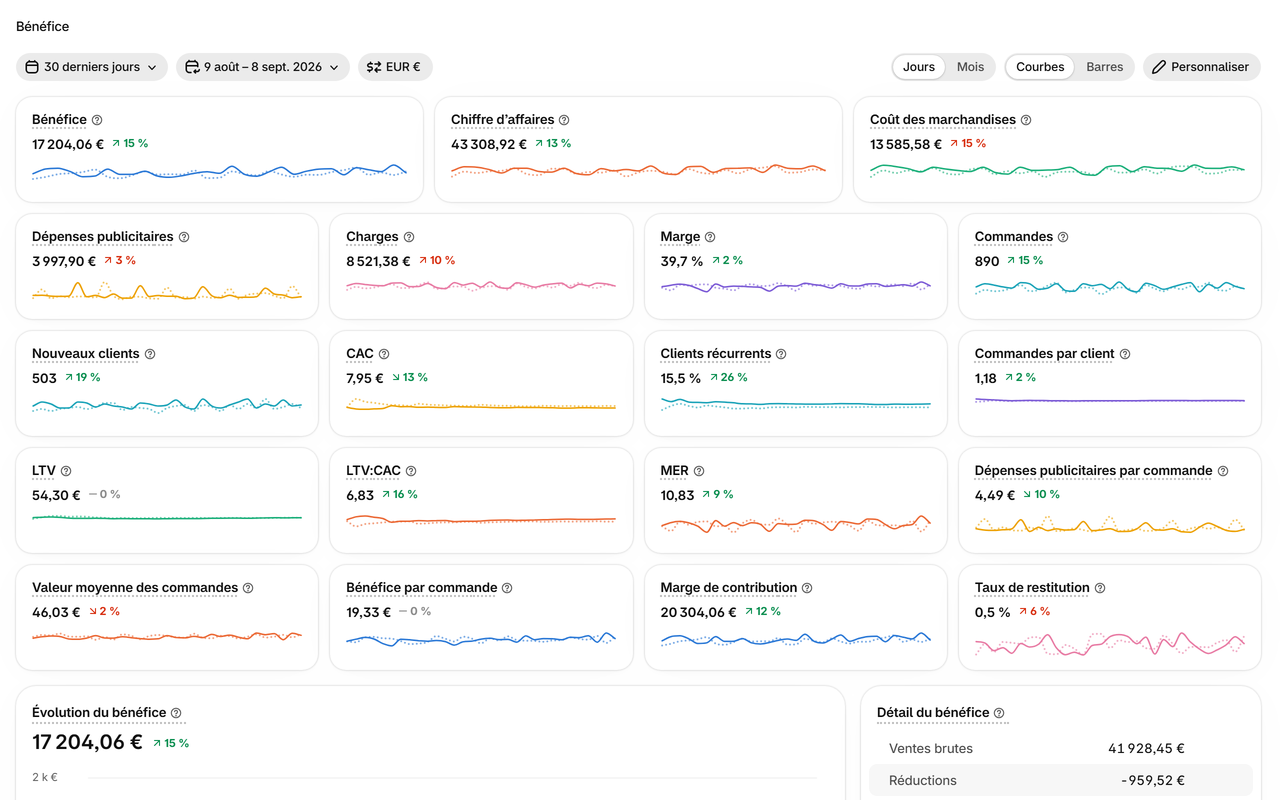Click the Clients récurrents value 15,5 %
This screenshot has height=800, width=1280.
[x=681, y=378]
